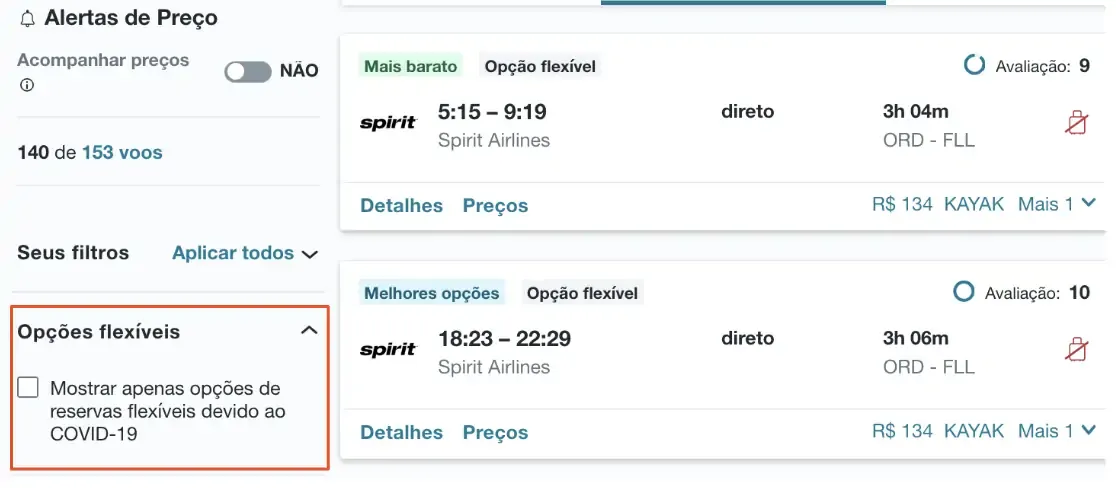Open Detalhes for the 18:23 flight

pyautogui.click(x=401, y=432)
